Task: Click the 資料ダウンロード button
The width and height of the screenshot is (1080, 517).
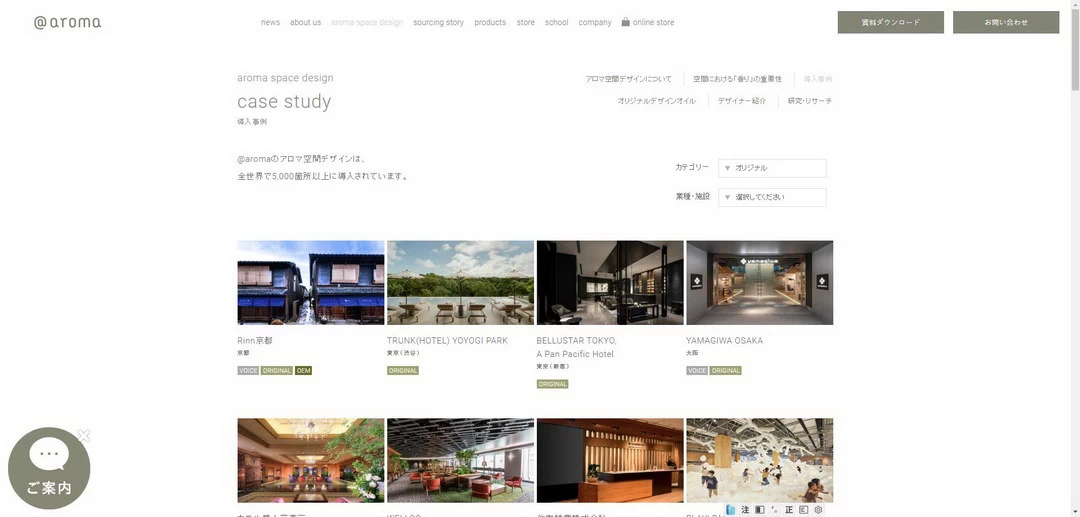Action: click(x=891, y=22)
